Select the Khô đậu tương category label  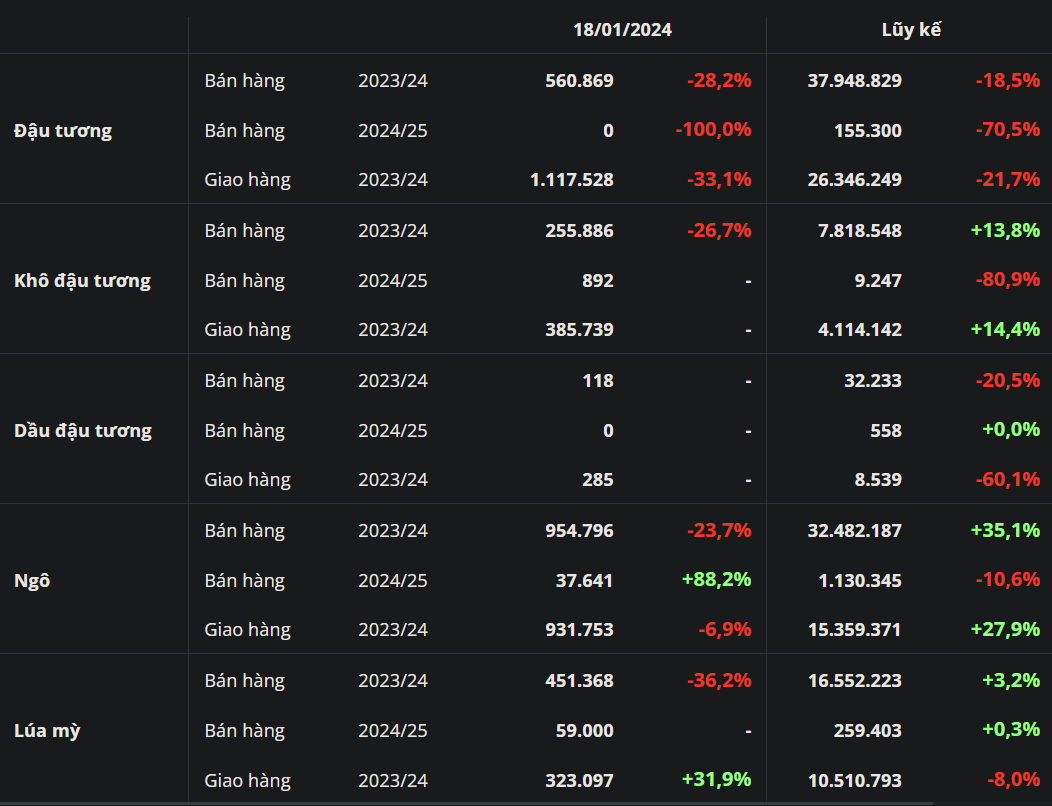(x=83, y=281)
